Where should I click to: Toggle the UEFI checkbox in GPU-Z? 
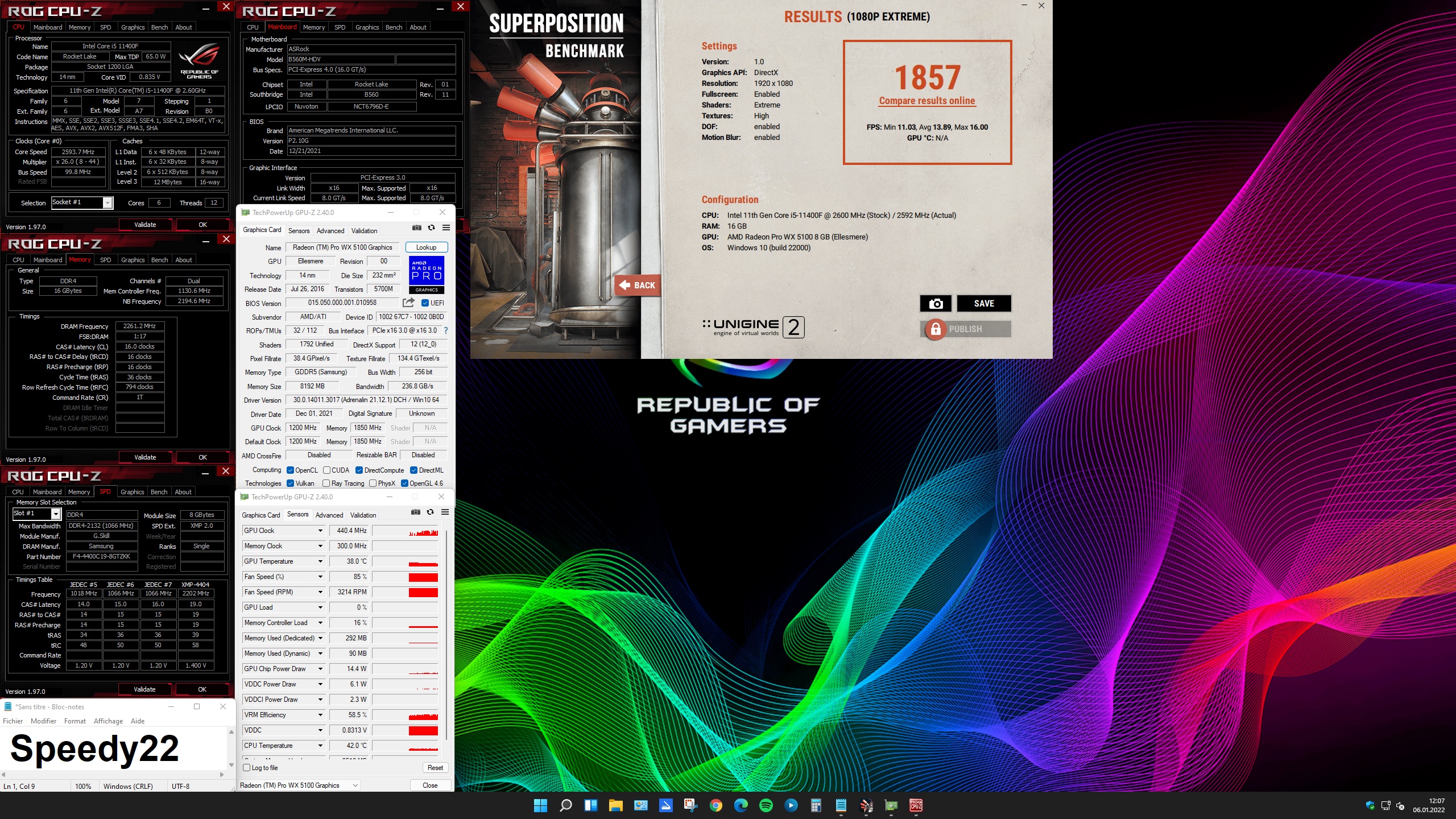(425, 303)
